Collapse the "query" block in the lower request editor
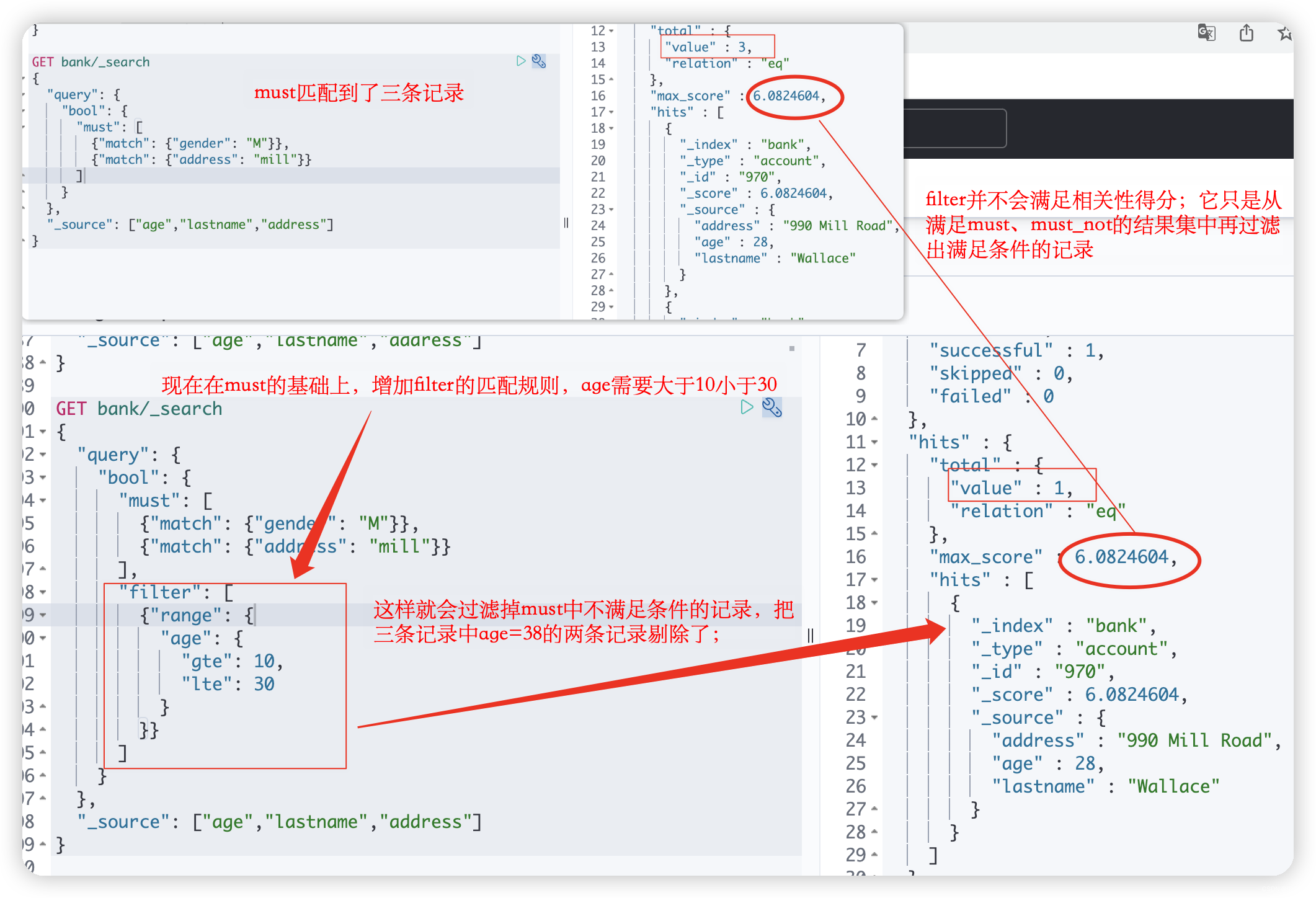 click(43, 455)
